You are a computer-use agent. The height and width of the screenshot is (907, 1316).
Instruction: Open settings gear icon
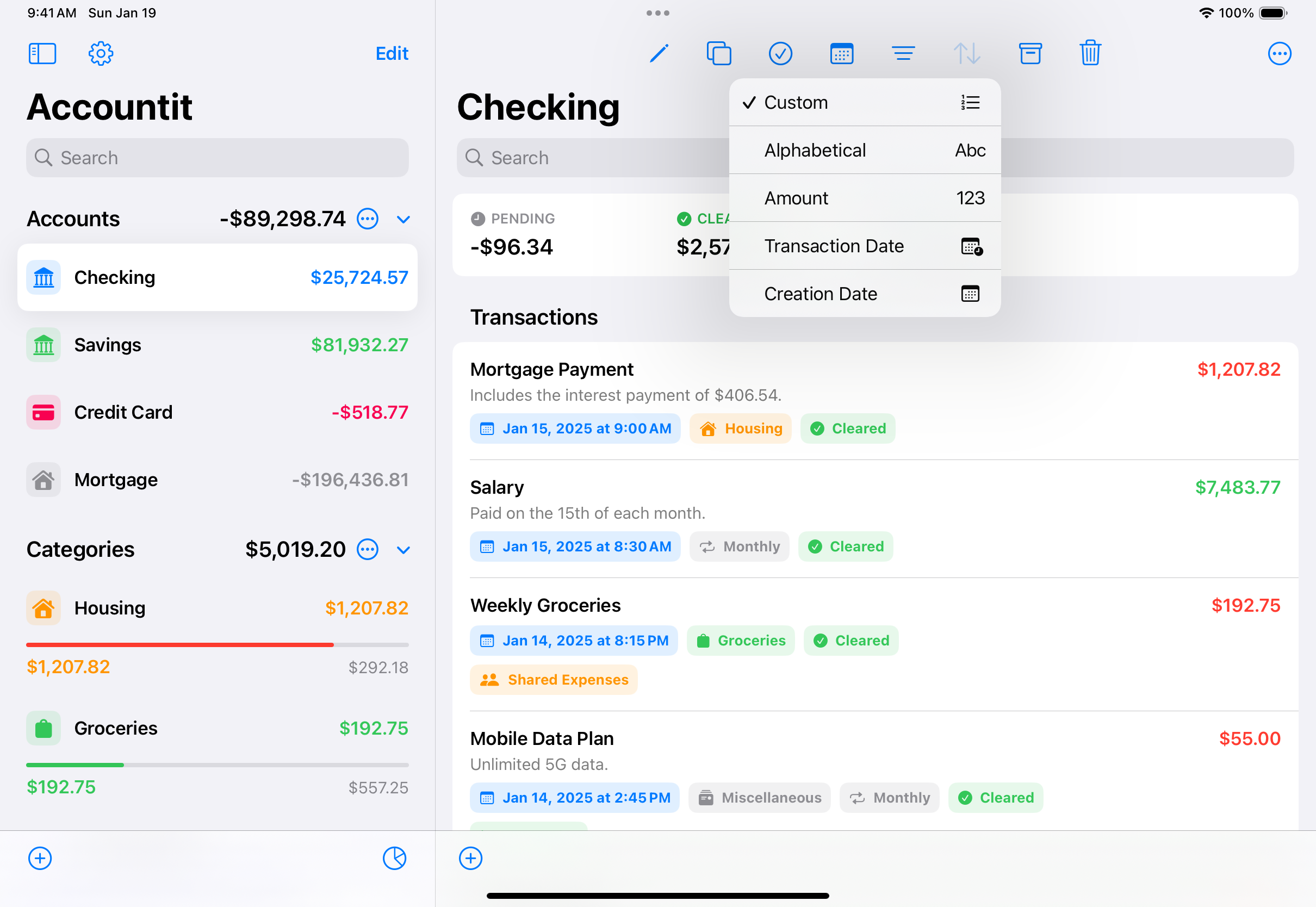101,53
